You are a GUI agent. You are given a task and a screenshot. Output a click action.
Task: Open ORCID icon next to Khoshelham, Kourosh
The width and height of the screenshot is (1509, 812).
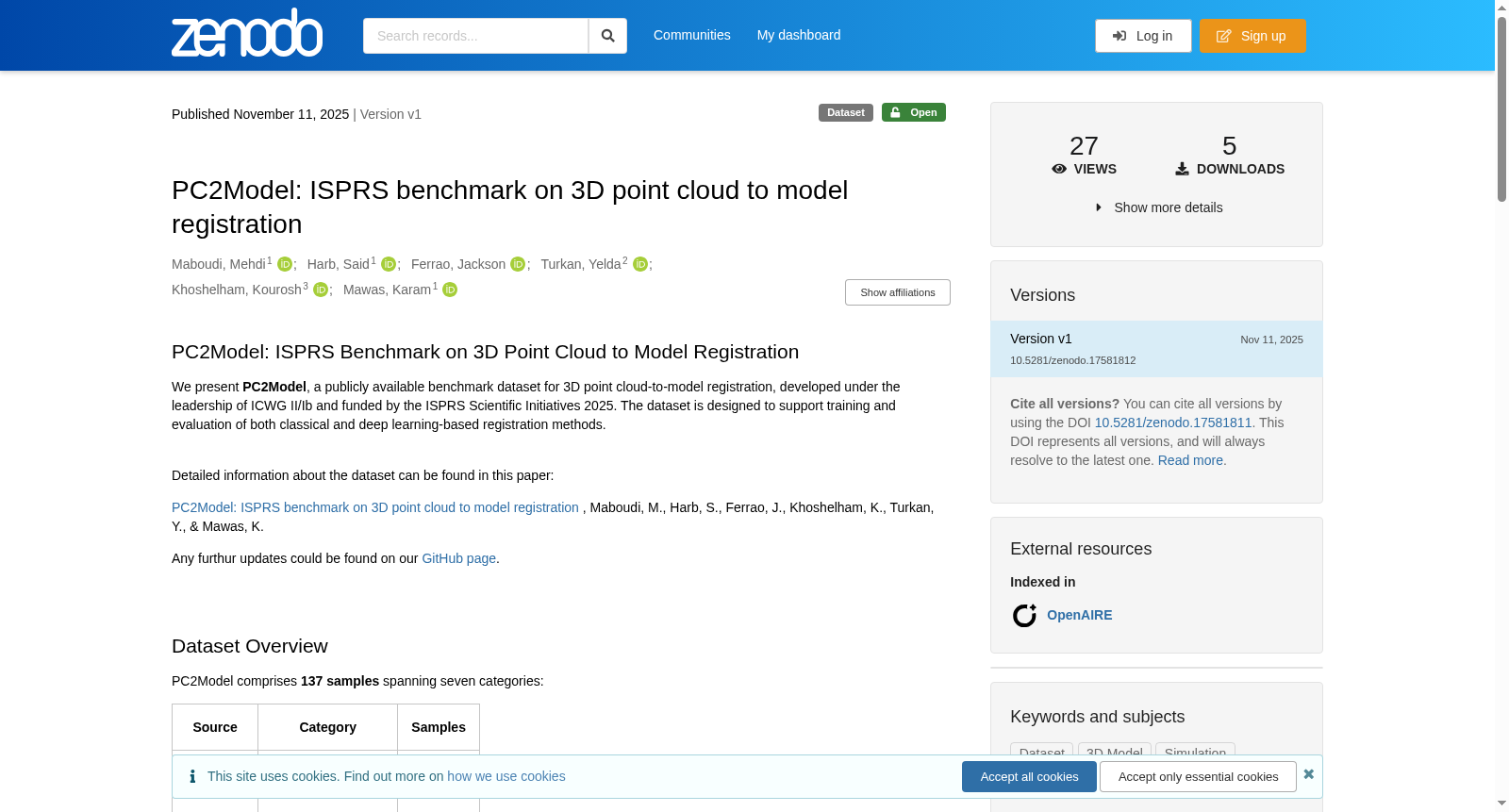(x=321, y=290)
